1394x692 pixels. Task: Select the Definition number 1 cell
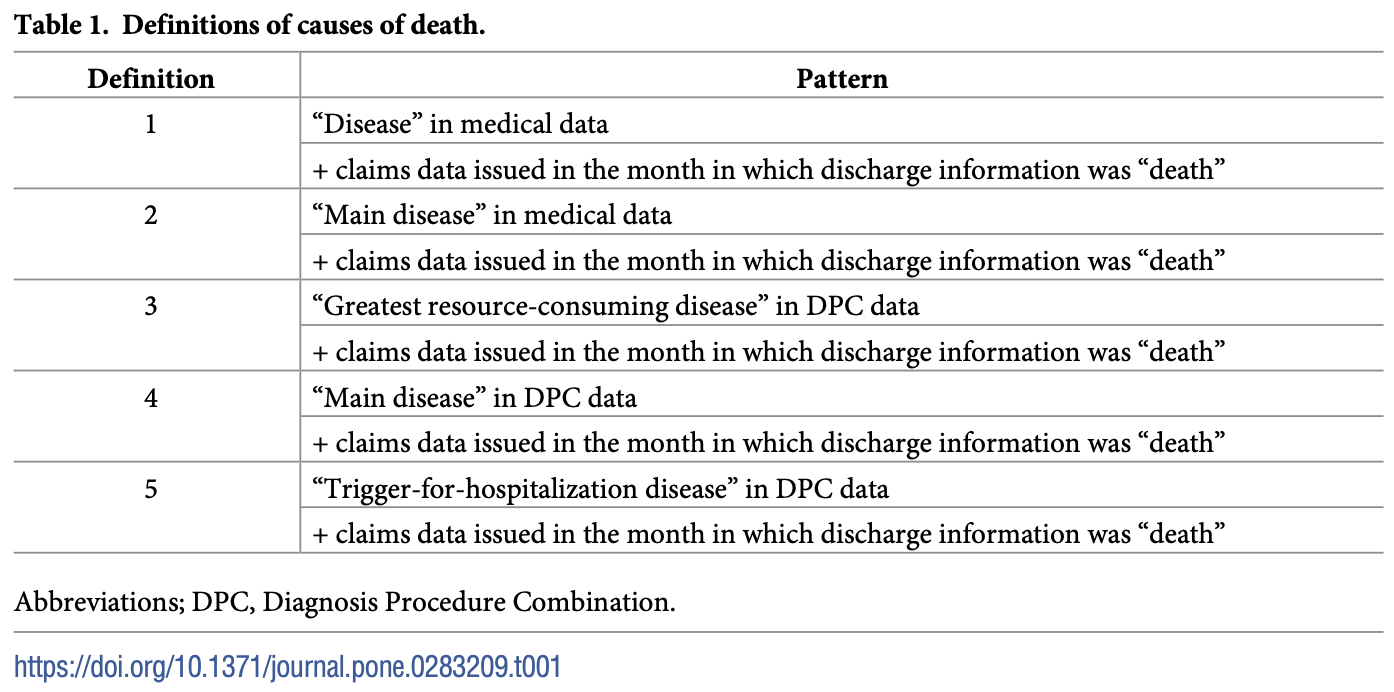tap(151, 125)
